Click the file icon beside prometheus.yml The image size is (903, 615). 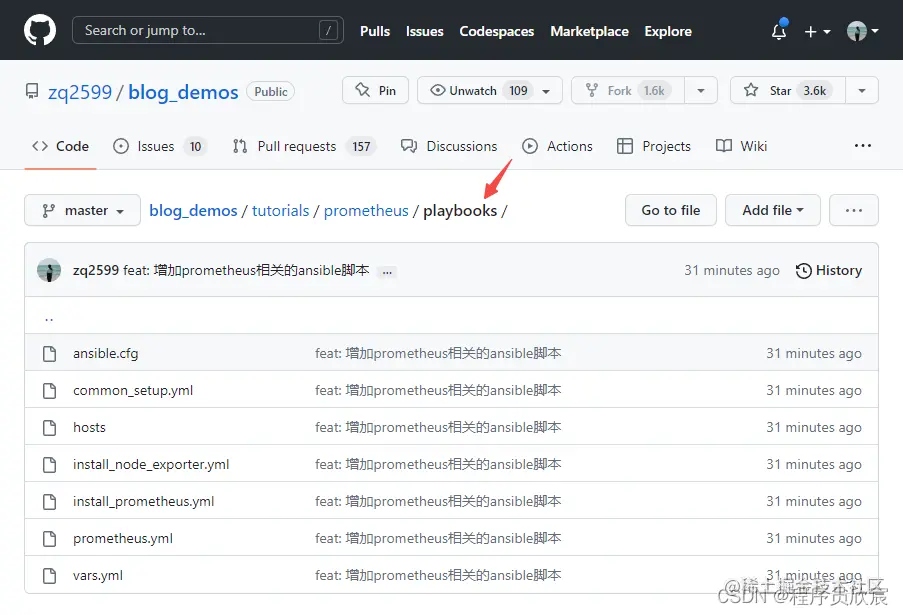[50, 538]
